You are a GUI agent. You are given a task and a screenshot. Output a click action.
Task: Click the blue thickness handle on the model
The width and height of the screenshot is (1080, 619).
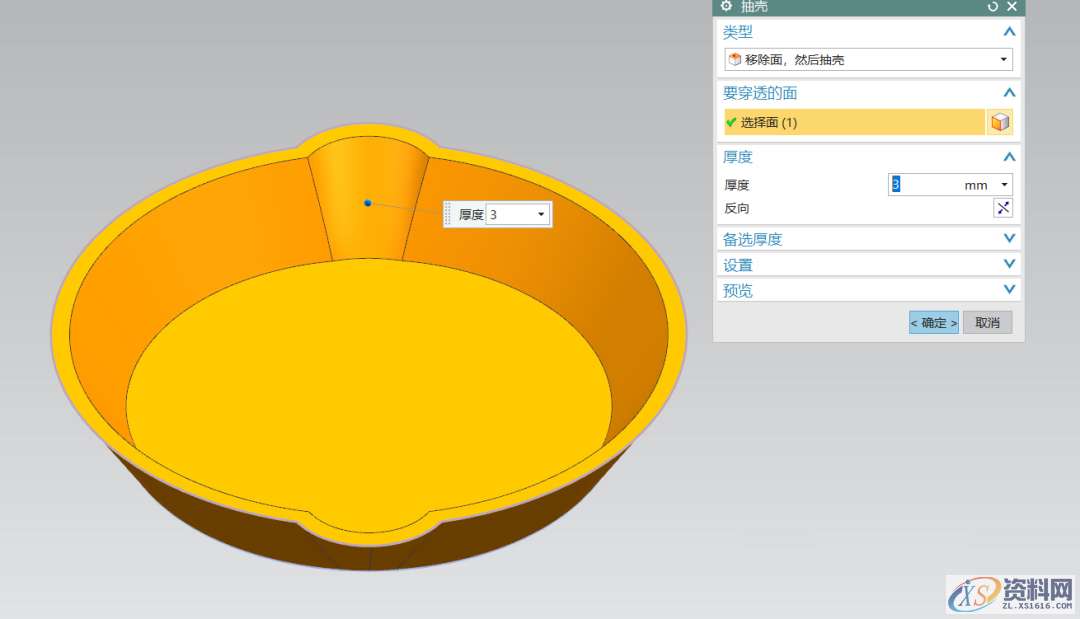click(x=368, y=203)
